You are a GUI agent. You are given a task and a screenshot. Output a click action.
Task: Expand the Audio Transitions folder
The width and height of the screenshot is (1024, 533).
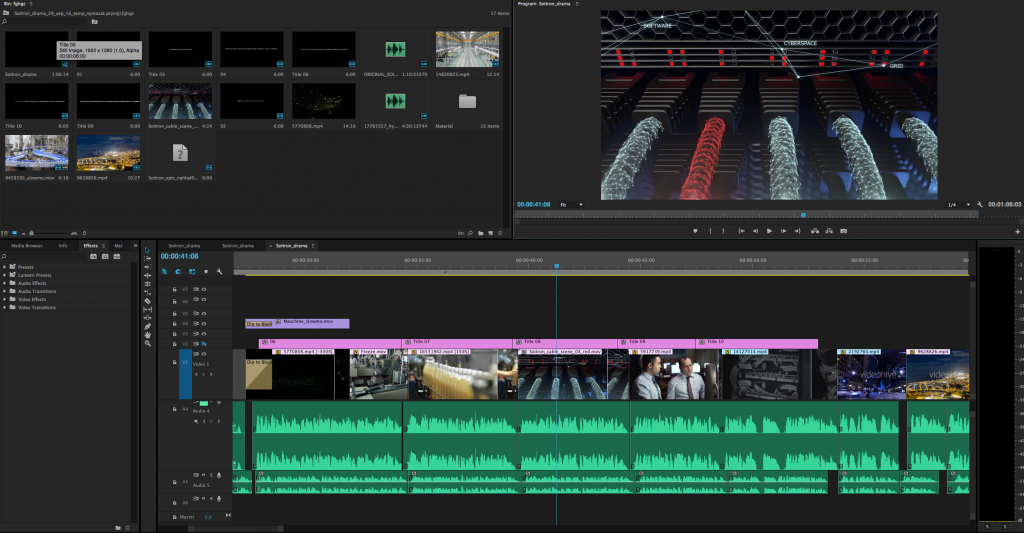click(x=5, y=291)
